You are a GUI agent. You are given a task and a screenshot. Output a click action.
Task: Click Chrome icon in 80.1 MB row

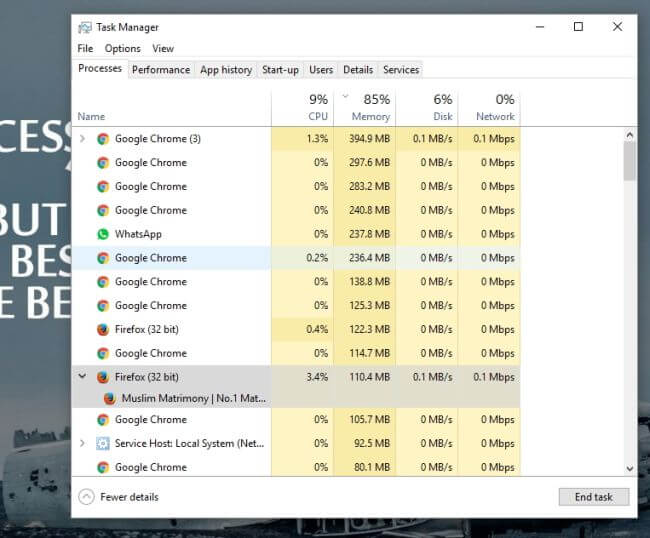click(103, 467)
